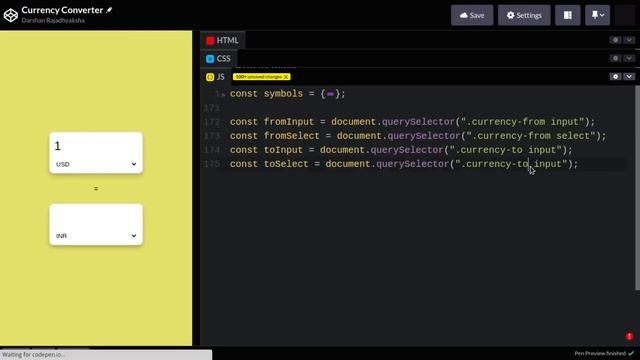
Task: Switch to the CSS editor tab
Action: tap(218, 59)
